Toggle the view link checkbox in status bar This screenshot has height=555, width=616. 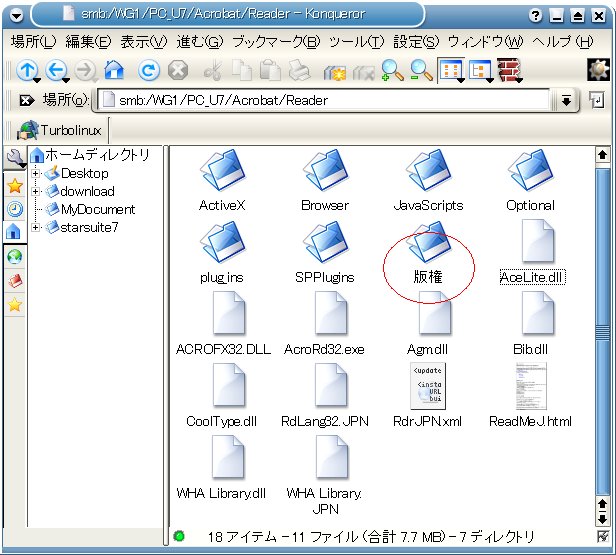603,536
